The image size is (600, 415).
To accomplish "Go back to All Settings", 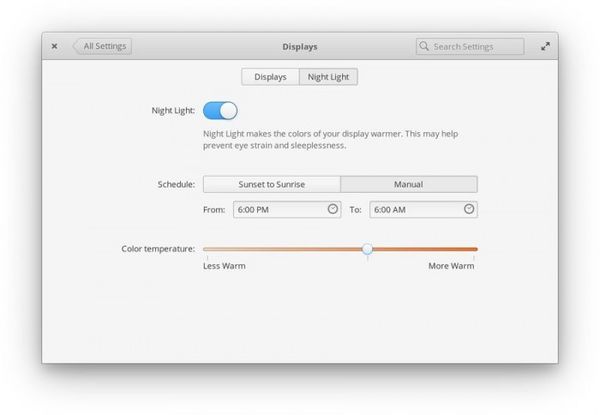I will (x=103, y=46).
